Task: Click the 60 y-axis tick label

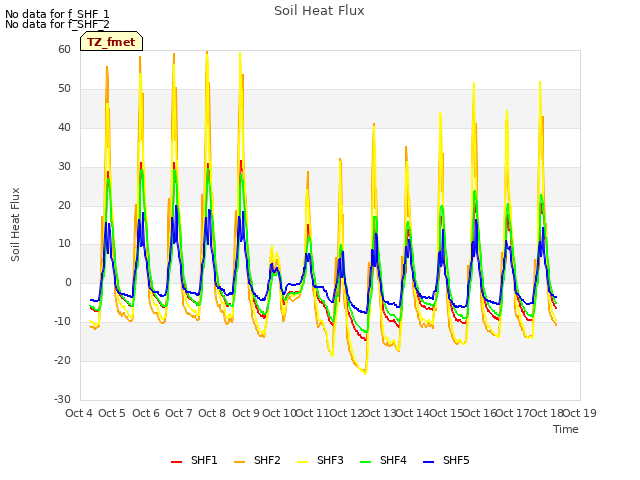Action: click(64, 49)
